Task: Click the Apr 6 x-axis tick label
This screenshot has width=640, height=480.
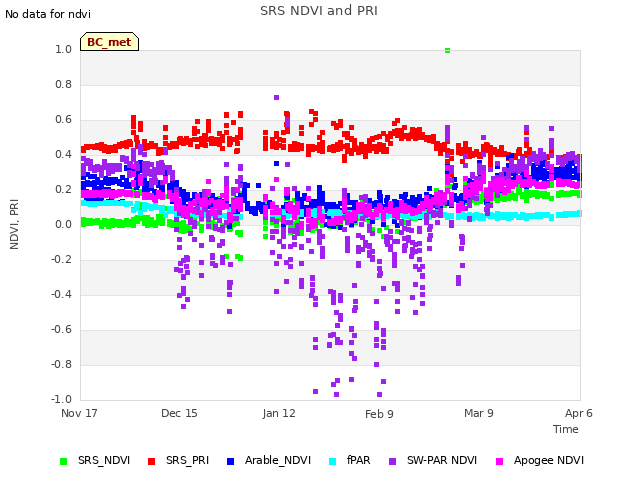Action: (x=579, y=413)
